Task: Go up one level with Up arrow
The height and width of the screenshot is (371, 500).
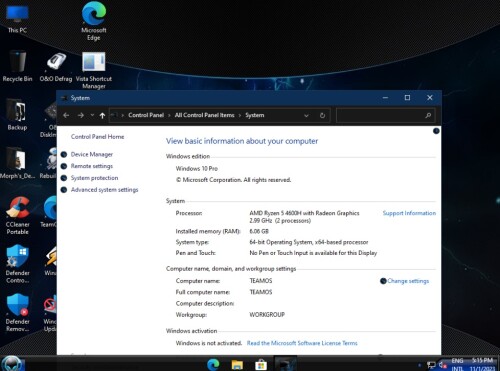Action: click(x=102, y=115)
